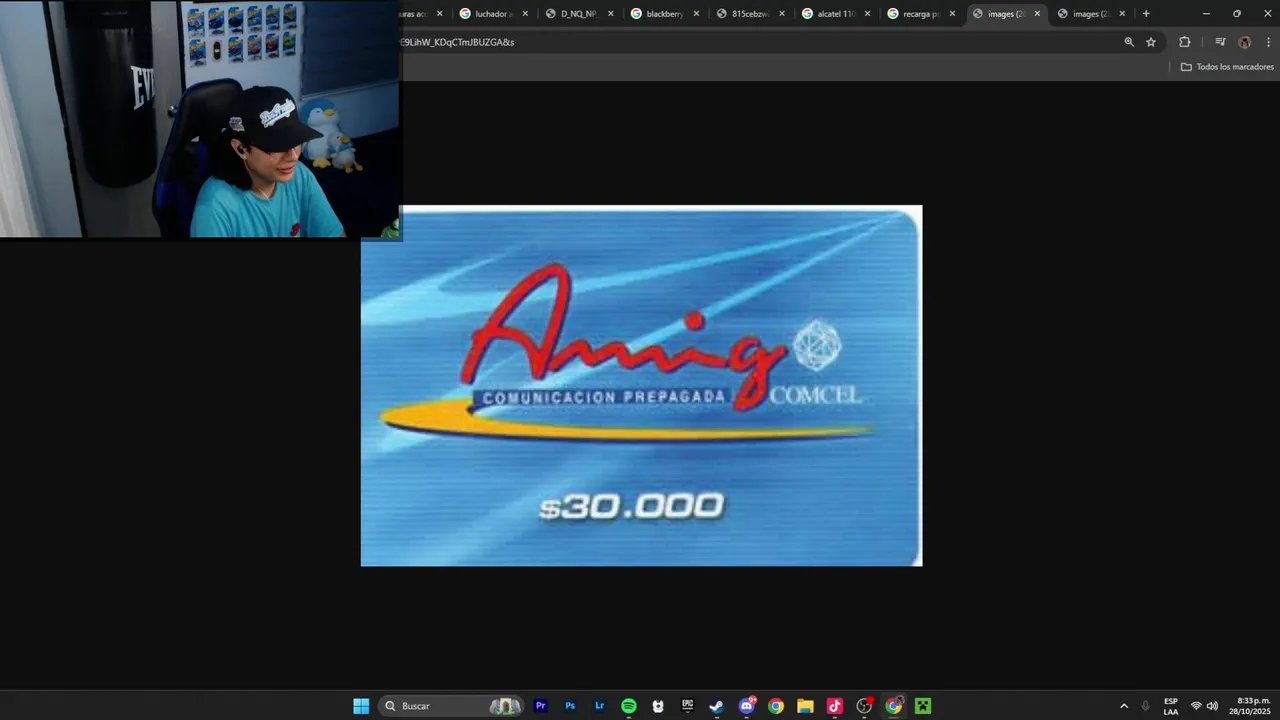
Task: Open TikTok from the taskbar
Action: 835,706
